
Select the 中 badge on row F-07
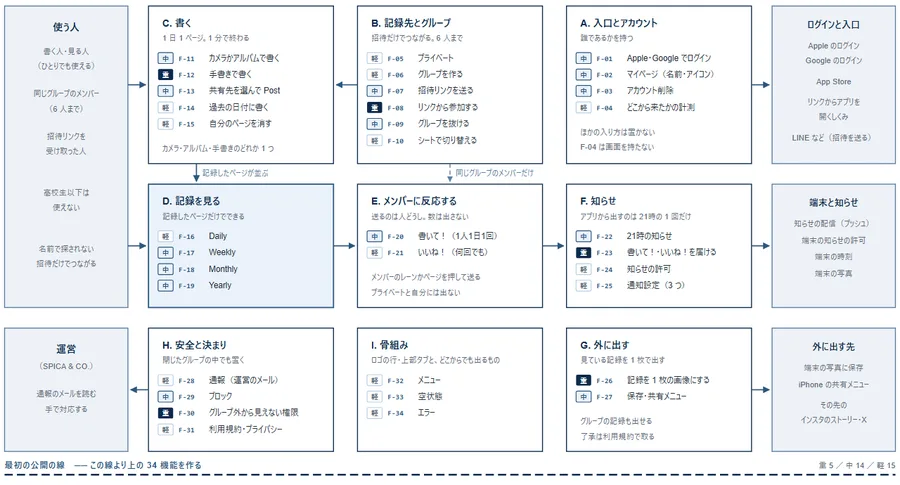click(374, 91)
